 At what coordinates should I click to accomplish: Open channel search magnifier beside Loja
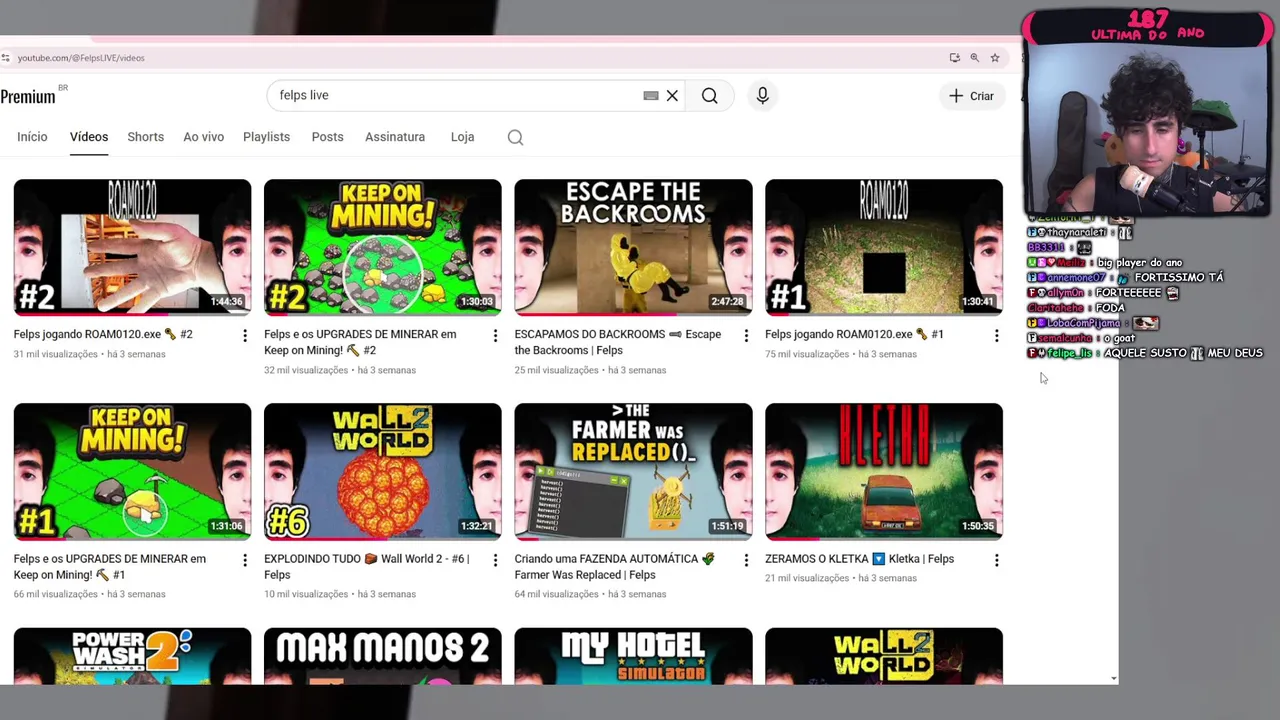(x=515, y=138)
